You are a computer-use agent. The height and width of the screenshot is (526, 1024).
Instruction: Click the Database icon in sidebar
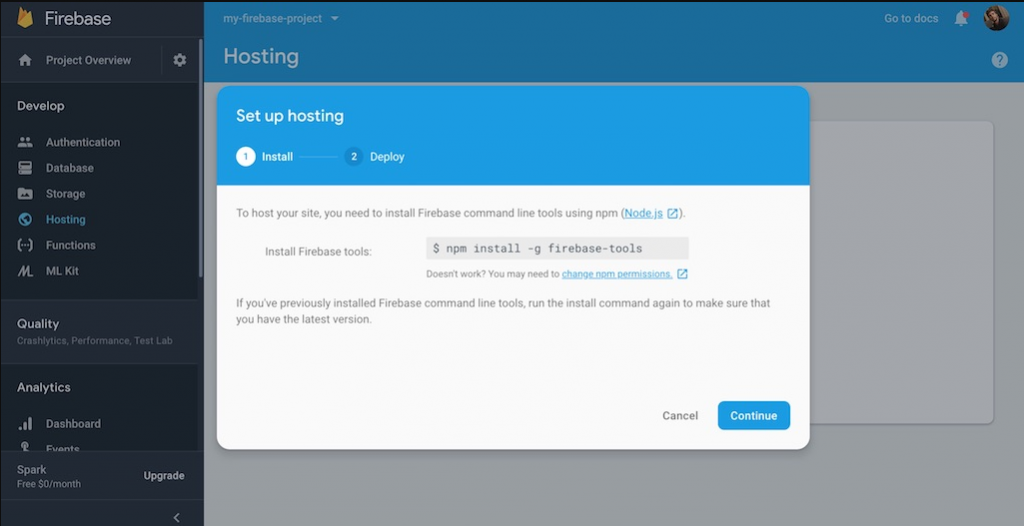(25, 168)
